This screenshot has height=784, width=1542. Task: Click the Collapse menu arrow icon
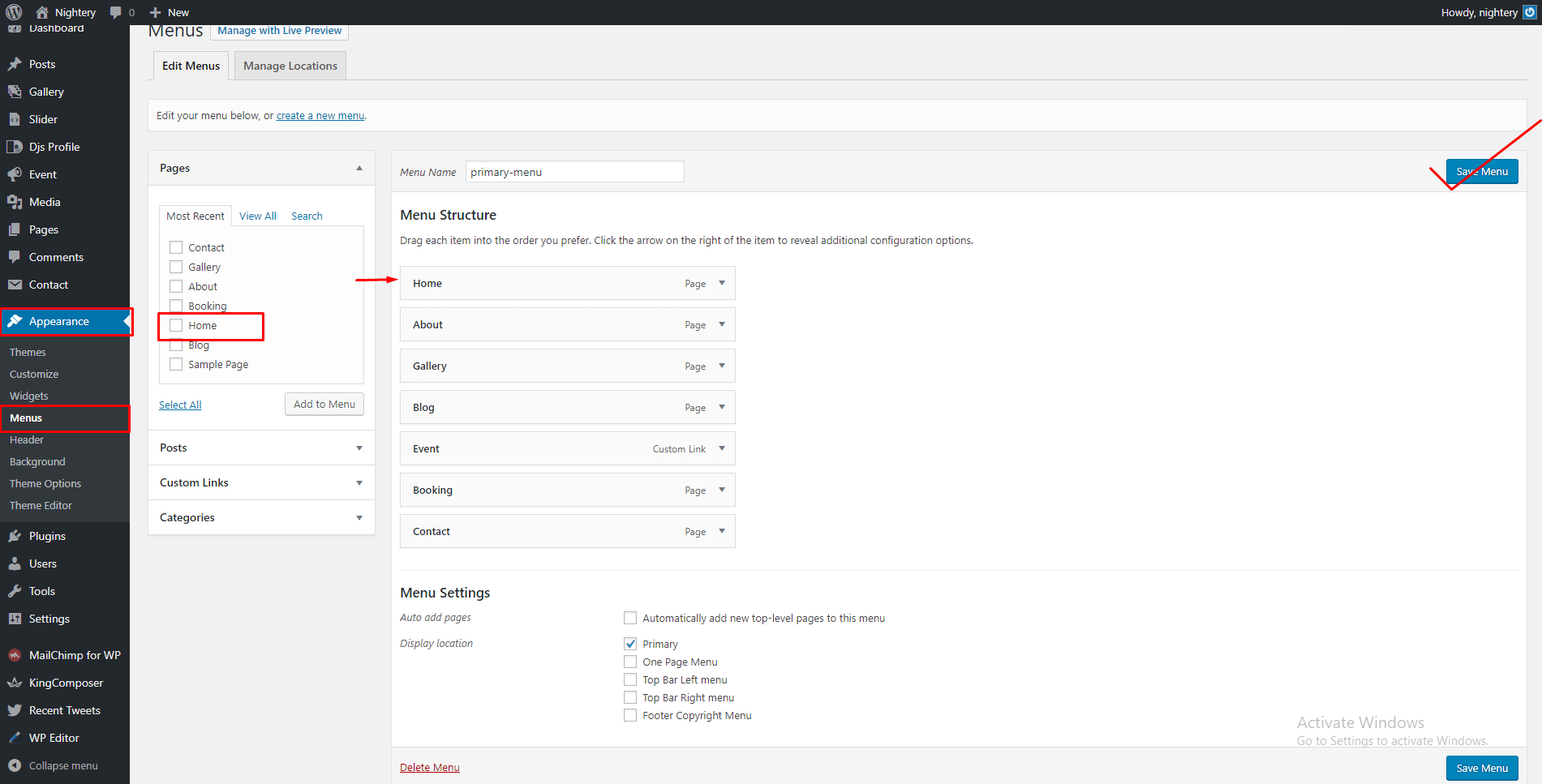15,765
